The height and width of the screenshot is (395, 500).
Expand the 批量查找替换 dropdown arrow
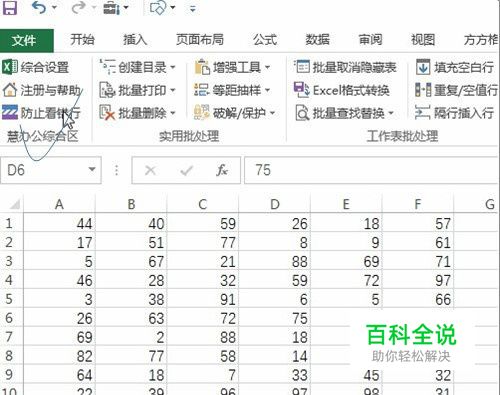[x=391, y=113]
